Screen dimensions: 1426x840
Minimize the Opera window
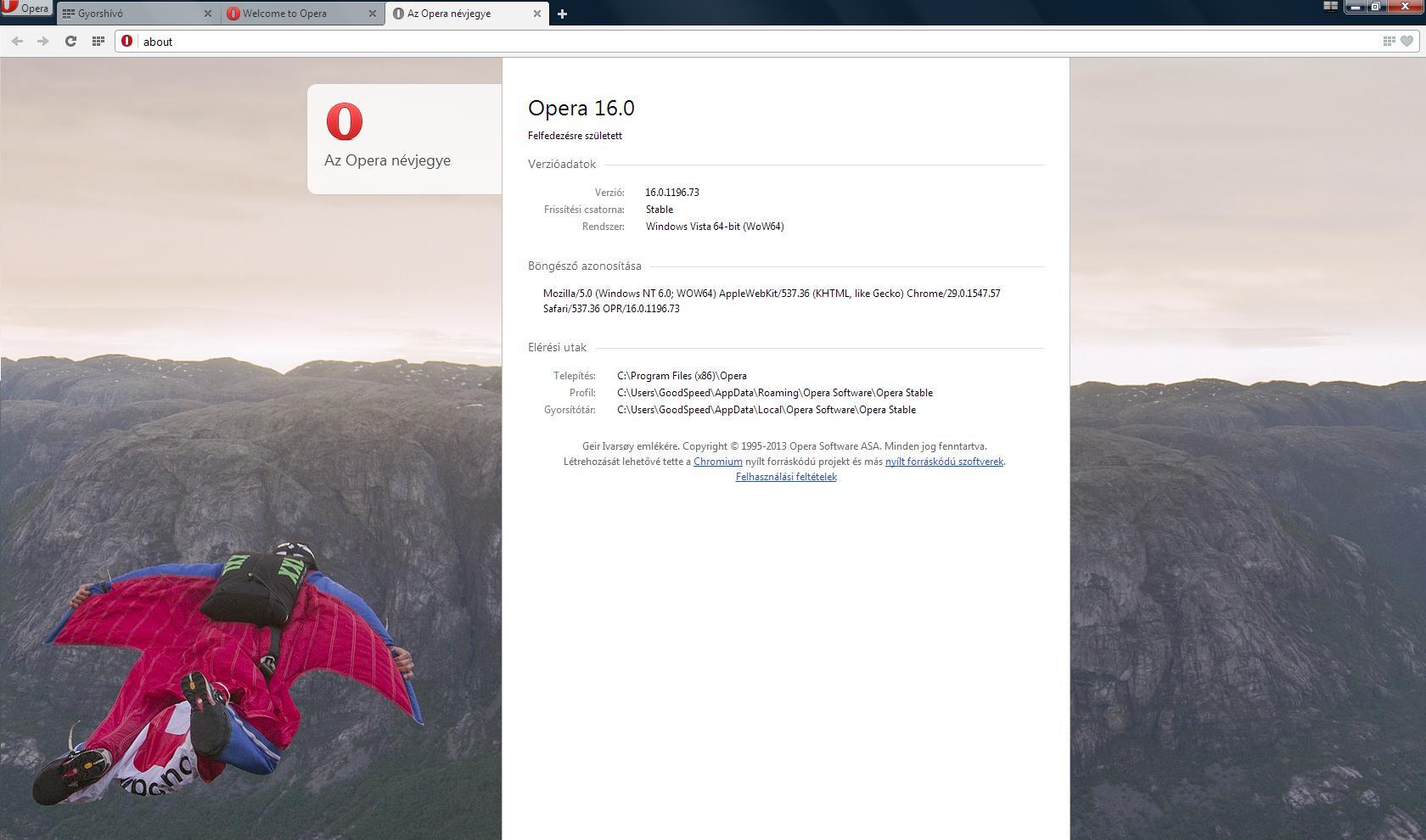click(1355, 6)
